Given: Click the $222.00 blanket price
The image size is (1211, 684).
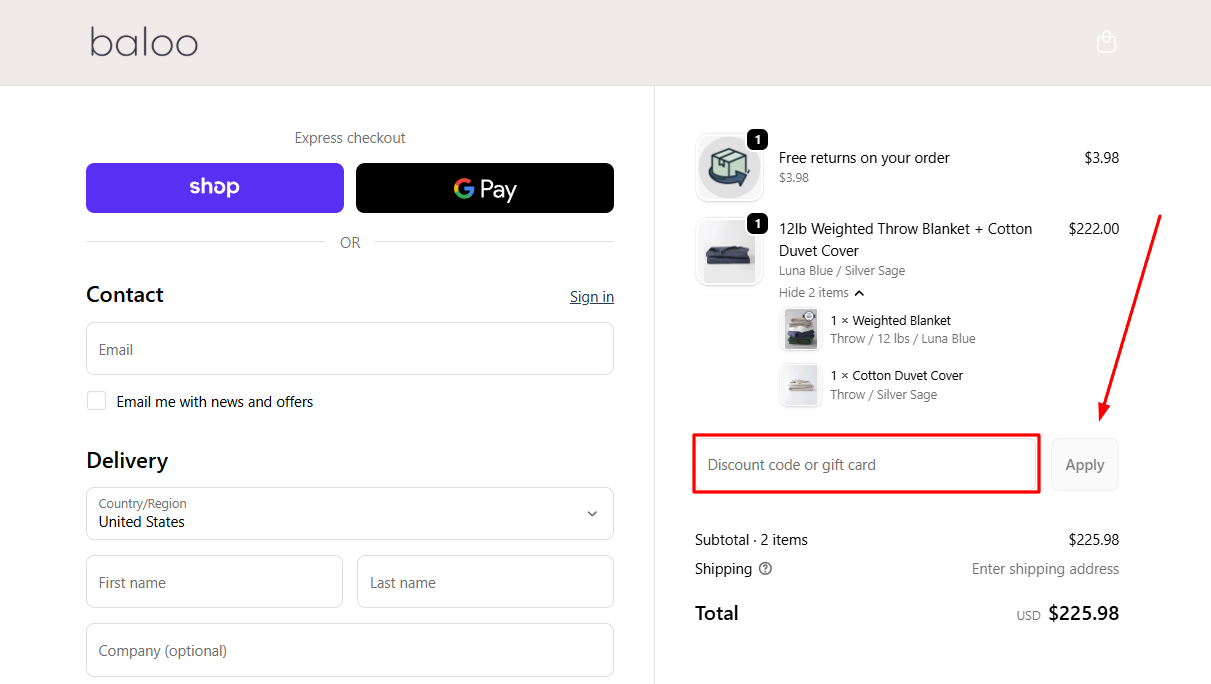Looking at the screenshot, I should (x=1094, y=229).
